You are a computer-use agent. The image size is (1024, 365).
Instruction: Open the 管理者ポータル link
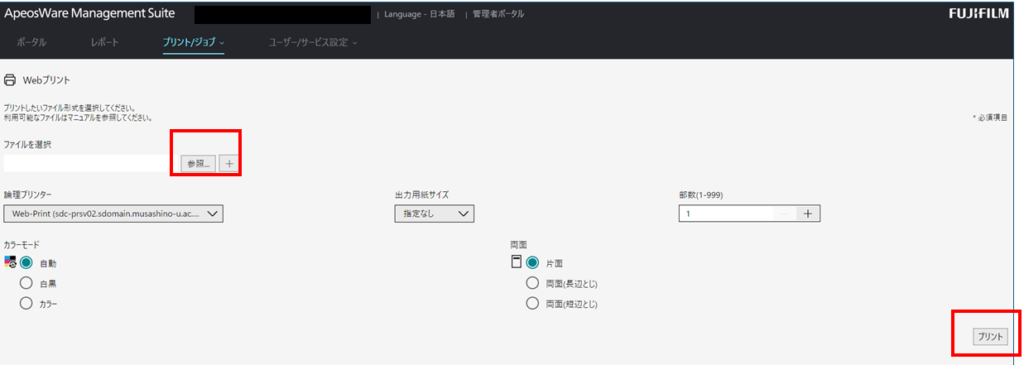coord(498,14)
